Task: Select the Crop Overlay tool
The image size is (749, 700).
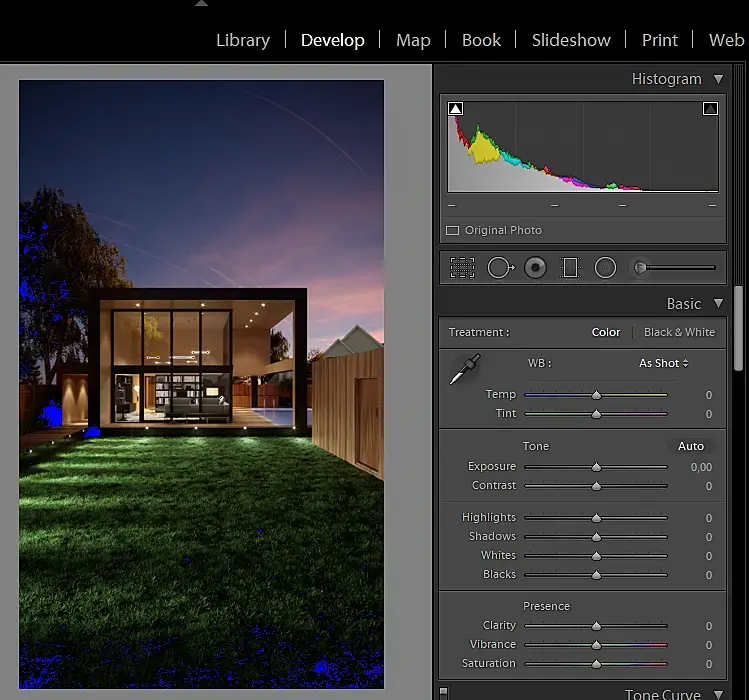Action: click(462, 268)
